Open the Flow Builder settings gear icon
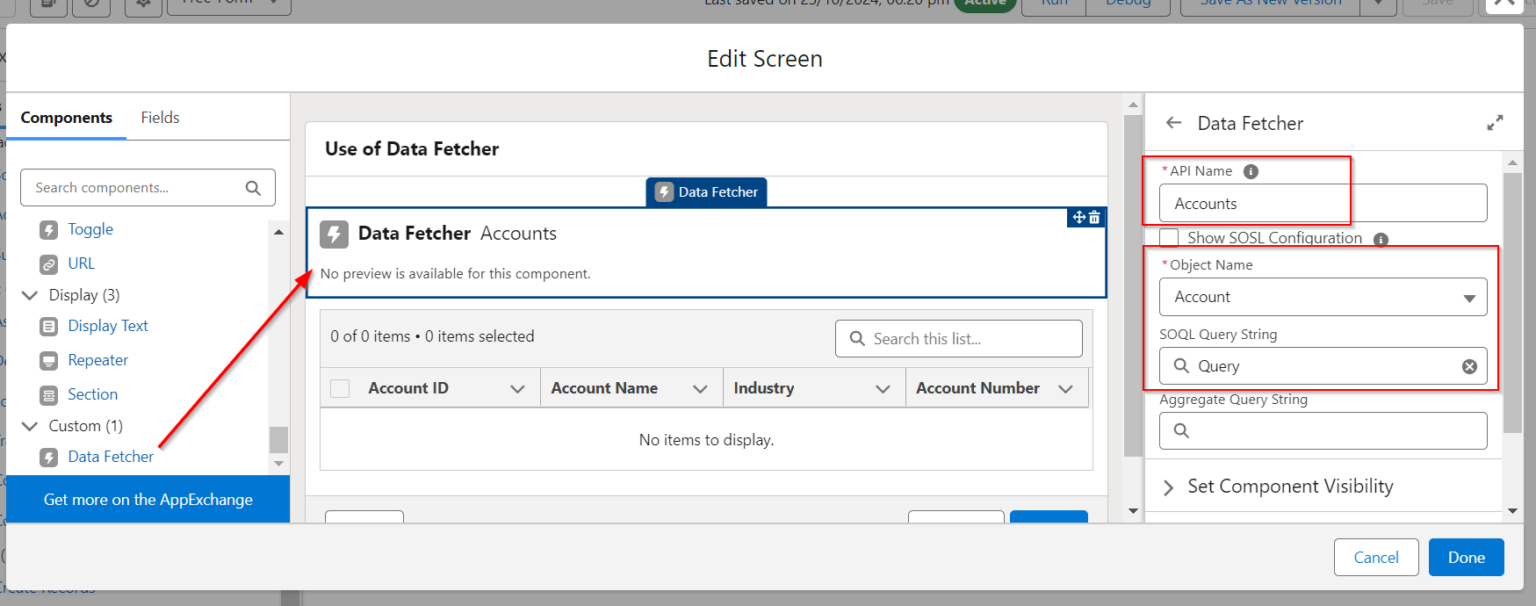This screenshot has height=606, width=1536. (143, 4)
